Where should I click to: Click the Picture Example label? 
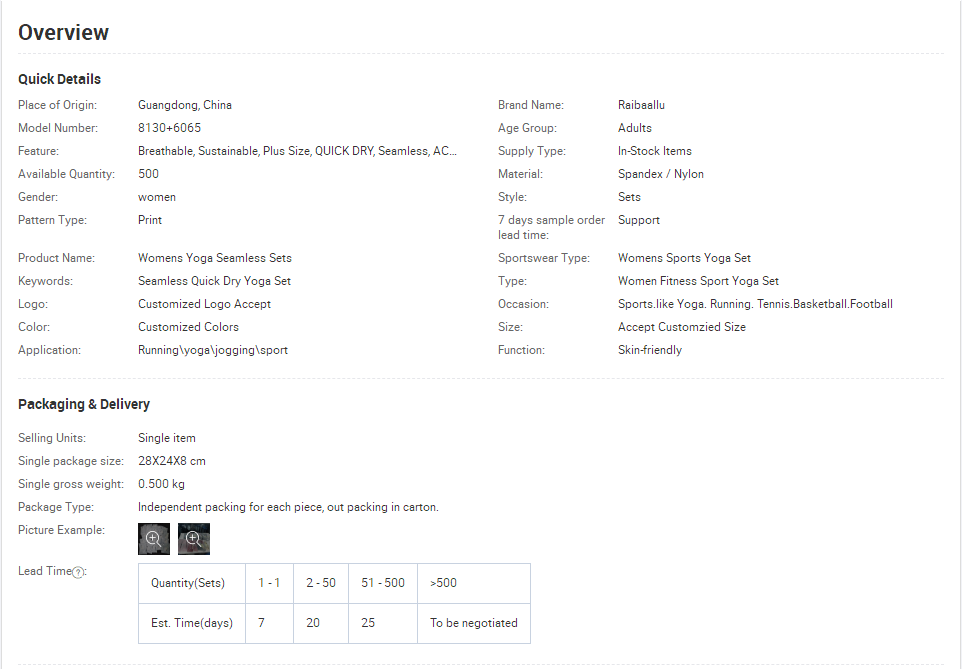(x=61, y=530)
